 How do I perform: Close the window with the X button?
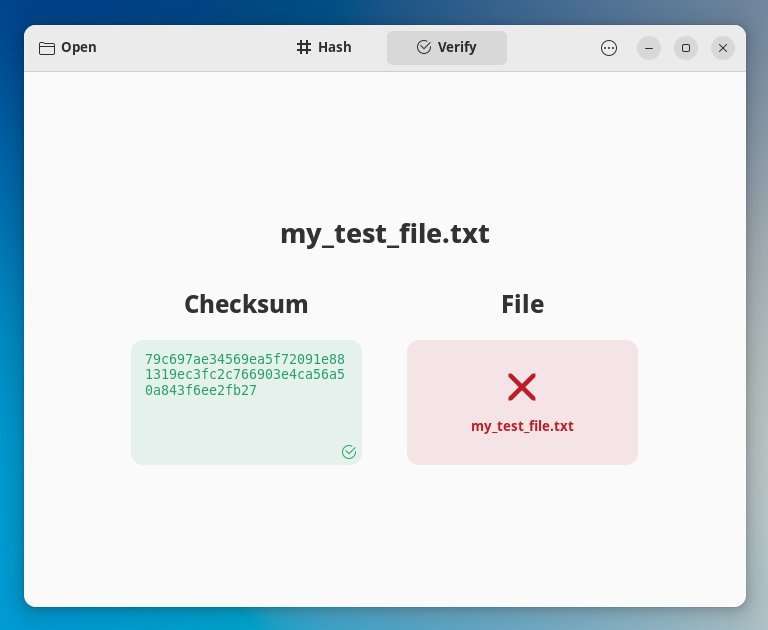pyautogui.click(x=723, y=48)
